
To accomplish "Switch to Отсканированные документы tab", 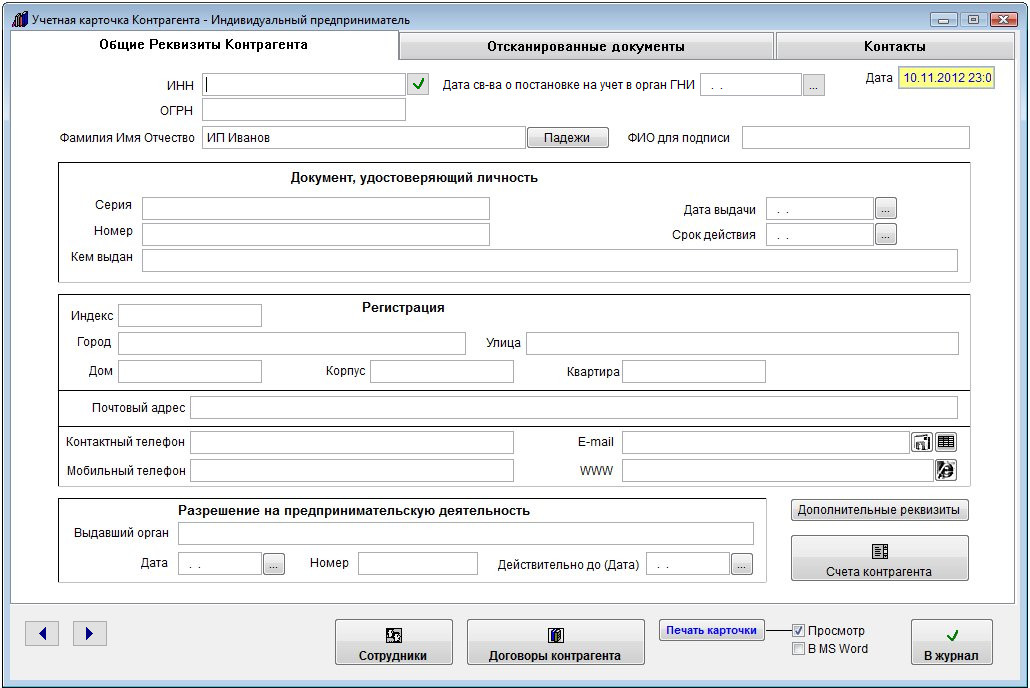I will [585, 47].
